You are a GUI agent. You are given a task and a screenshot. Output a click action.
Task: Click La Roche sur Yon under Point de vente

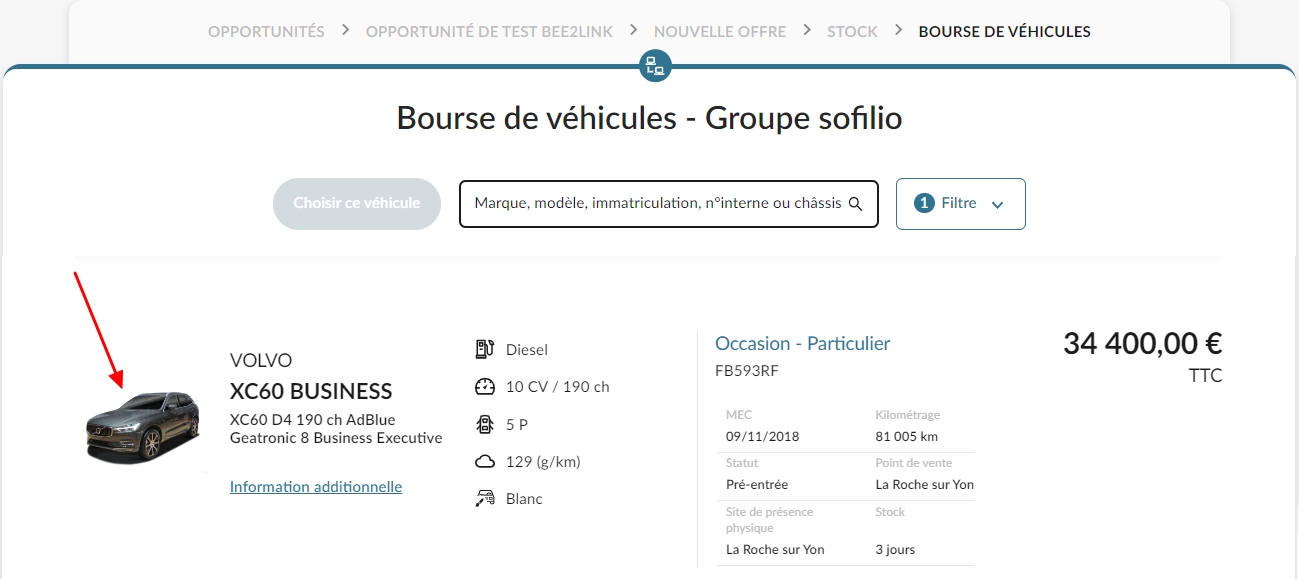(x=924, y=485)
